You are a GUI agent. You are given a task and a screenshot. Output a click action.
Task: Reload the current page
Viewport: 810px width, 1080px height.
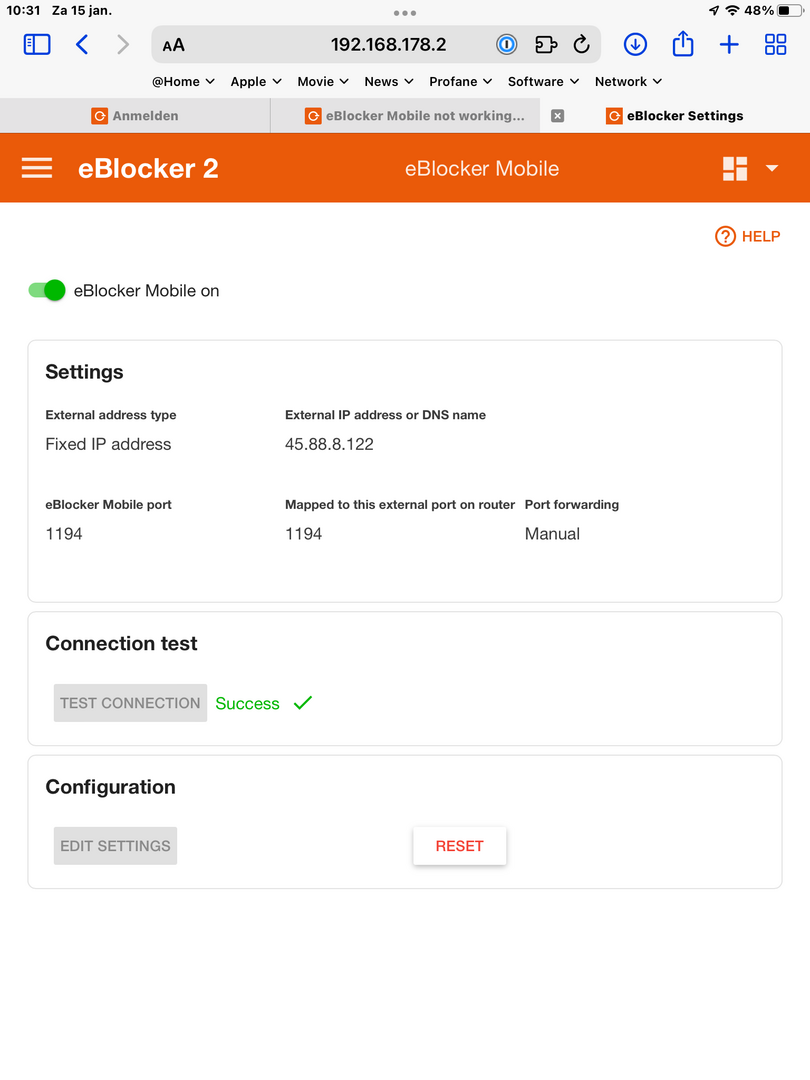[581, 45]
